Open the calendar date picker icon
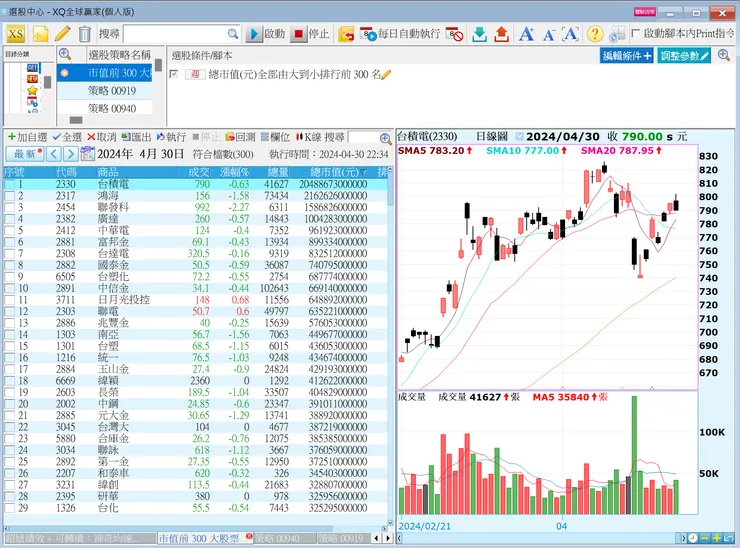Image resolution: width=740 pixels, height=548 pixels. [x=87, y=153]
